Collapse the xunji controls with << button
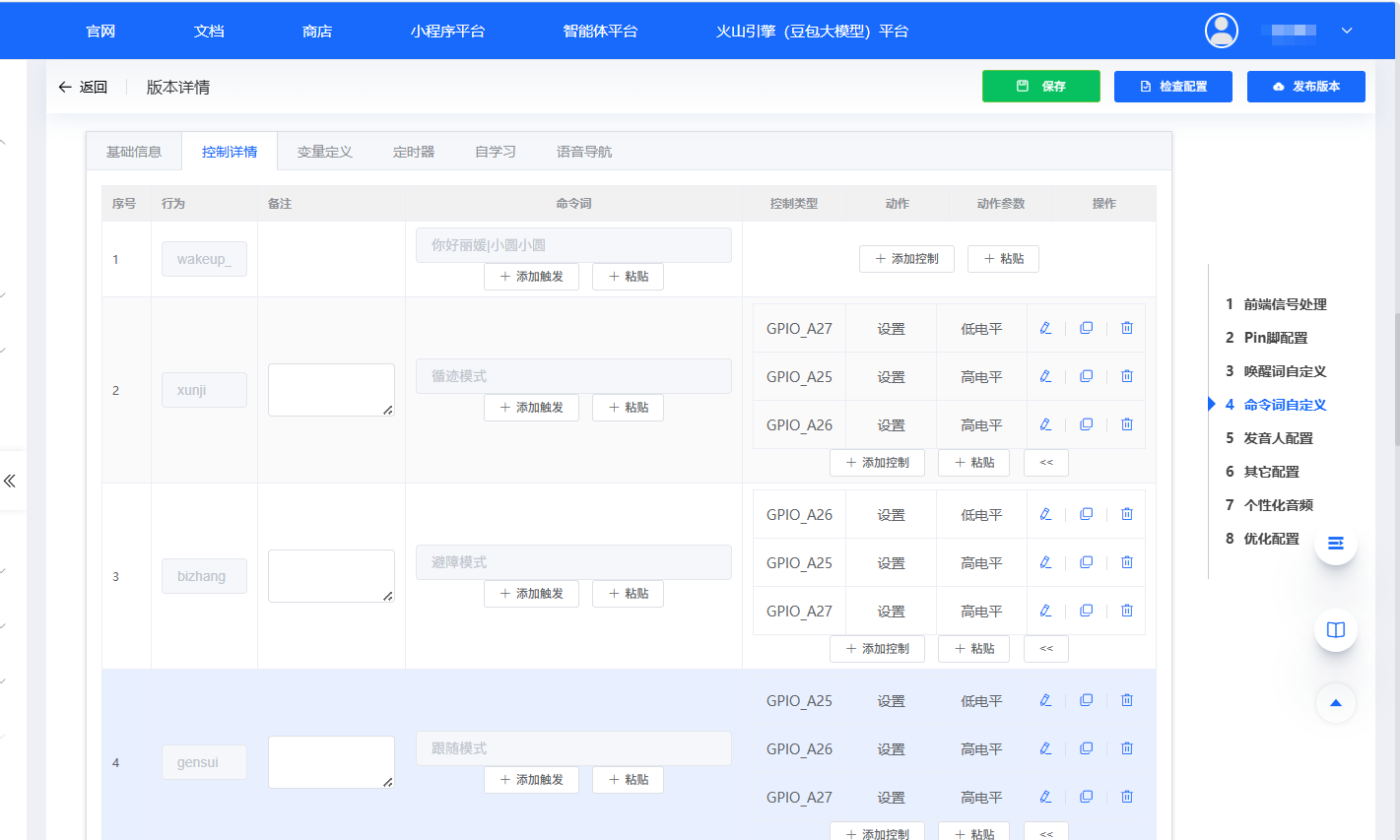The image size is (1400, 840). 1046,463
